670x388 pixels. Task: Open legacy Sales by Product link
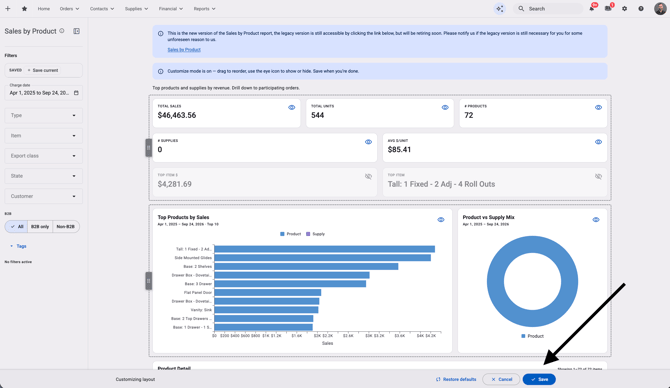[x=184, y=50]
